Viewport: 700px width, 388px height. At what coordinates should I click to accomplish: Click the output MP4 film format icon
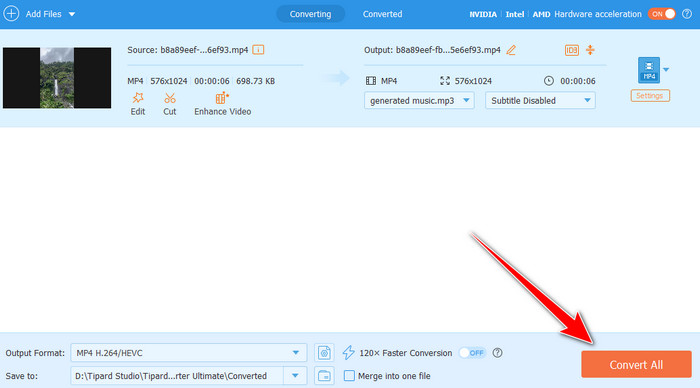point(371,81)
